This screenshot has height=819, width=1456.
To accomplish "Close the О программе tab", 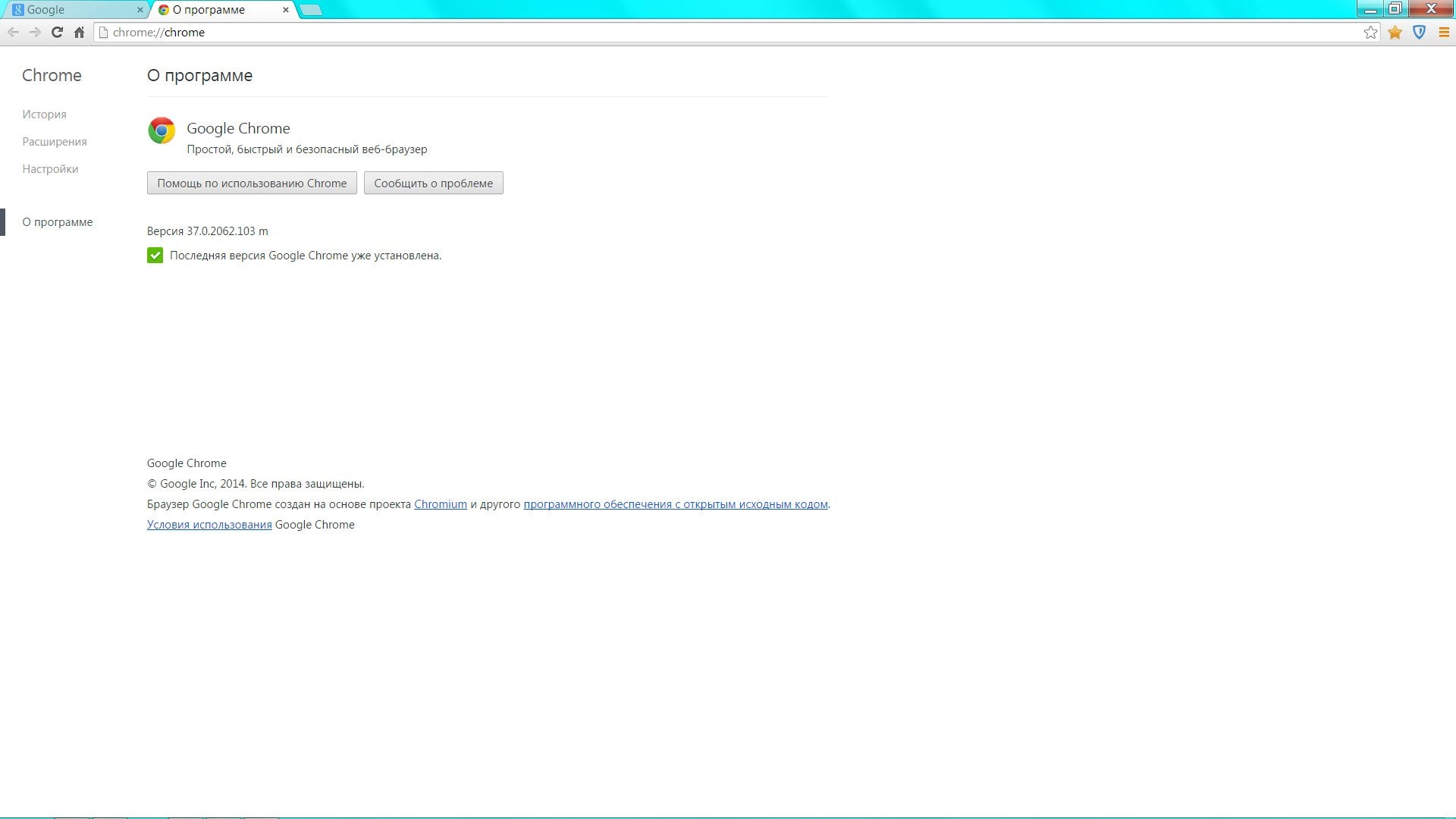I will click(x=286, y=10).
